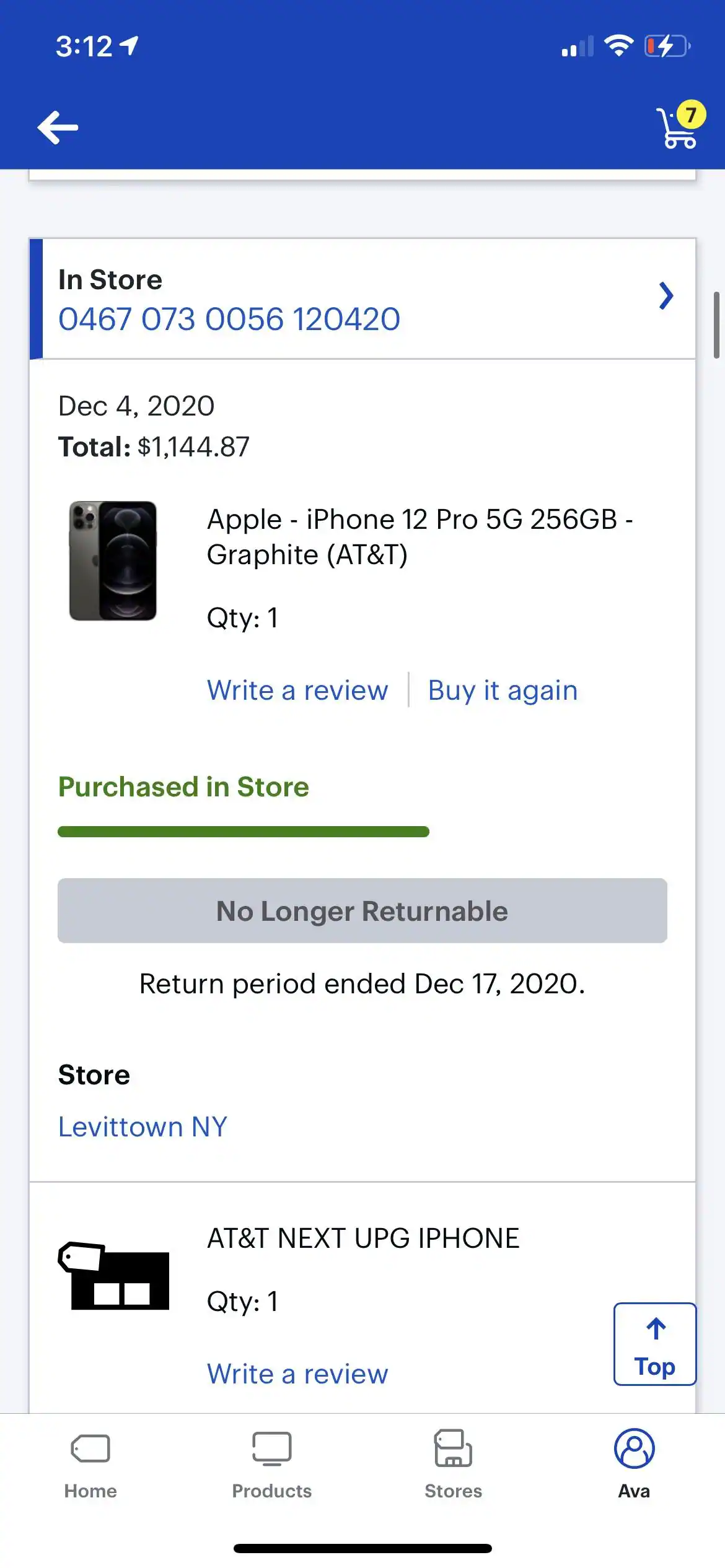
Task: Select Buy it again for the iPhone
Action: click(x=503, y=690)
